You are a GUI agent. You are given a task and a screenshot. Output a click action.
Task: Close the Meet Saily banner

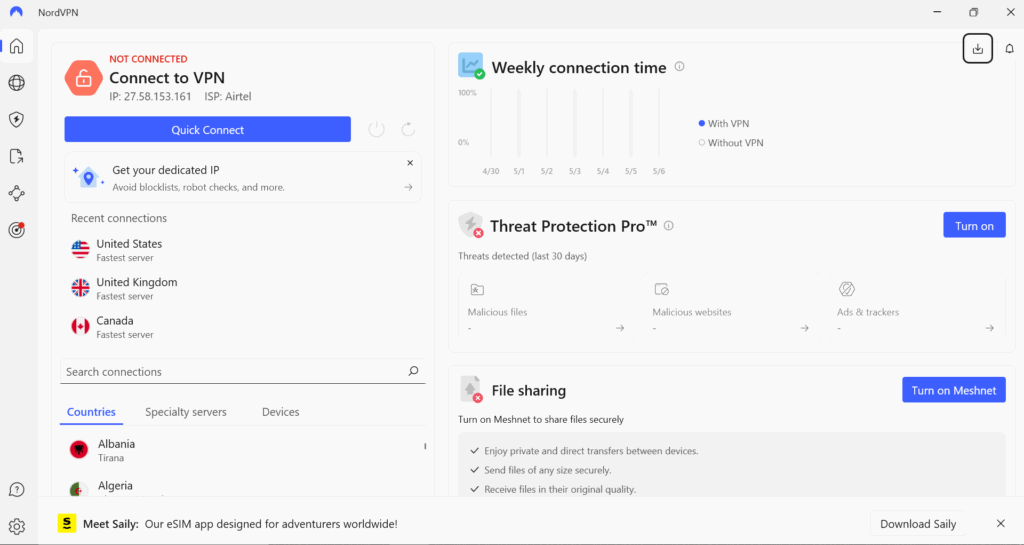1000,523
